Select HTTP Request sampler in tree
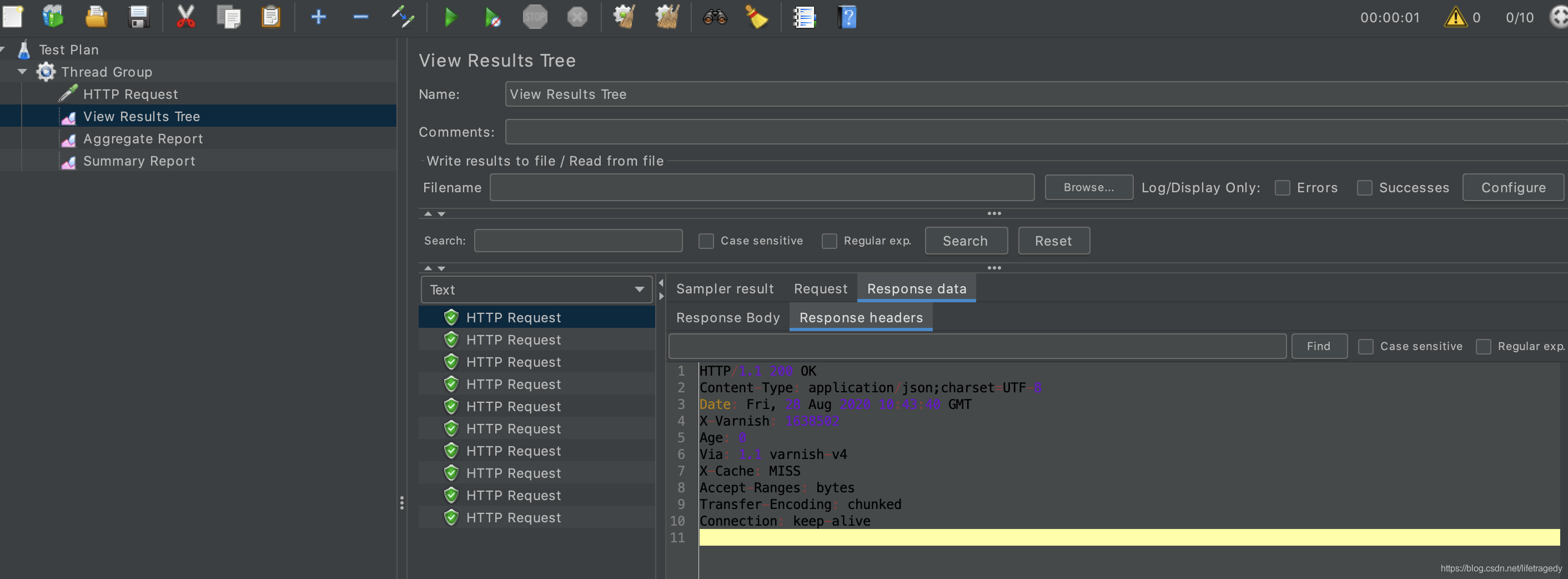The height and width of the screenshot is (579, 1568). pos(130,94)
